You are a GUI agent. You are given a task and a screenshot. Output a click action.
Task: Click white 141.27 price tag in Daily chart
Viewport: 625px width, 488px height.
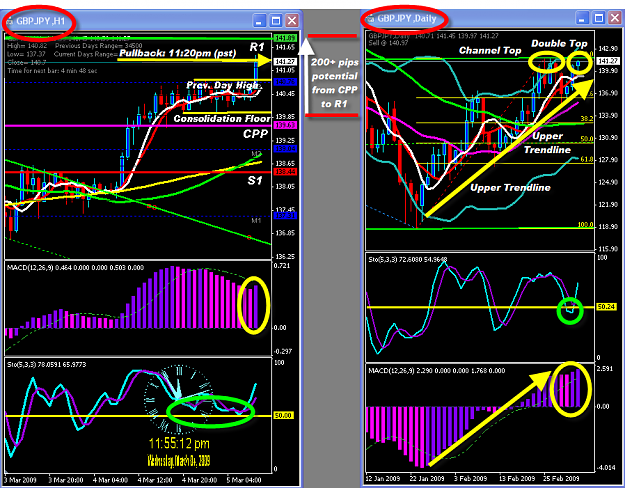tap(608, 61)
